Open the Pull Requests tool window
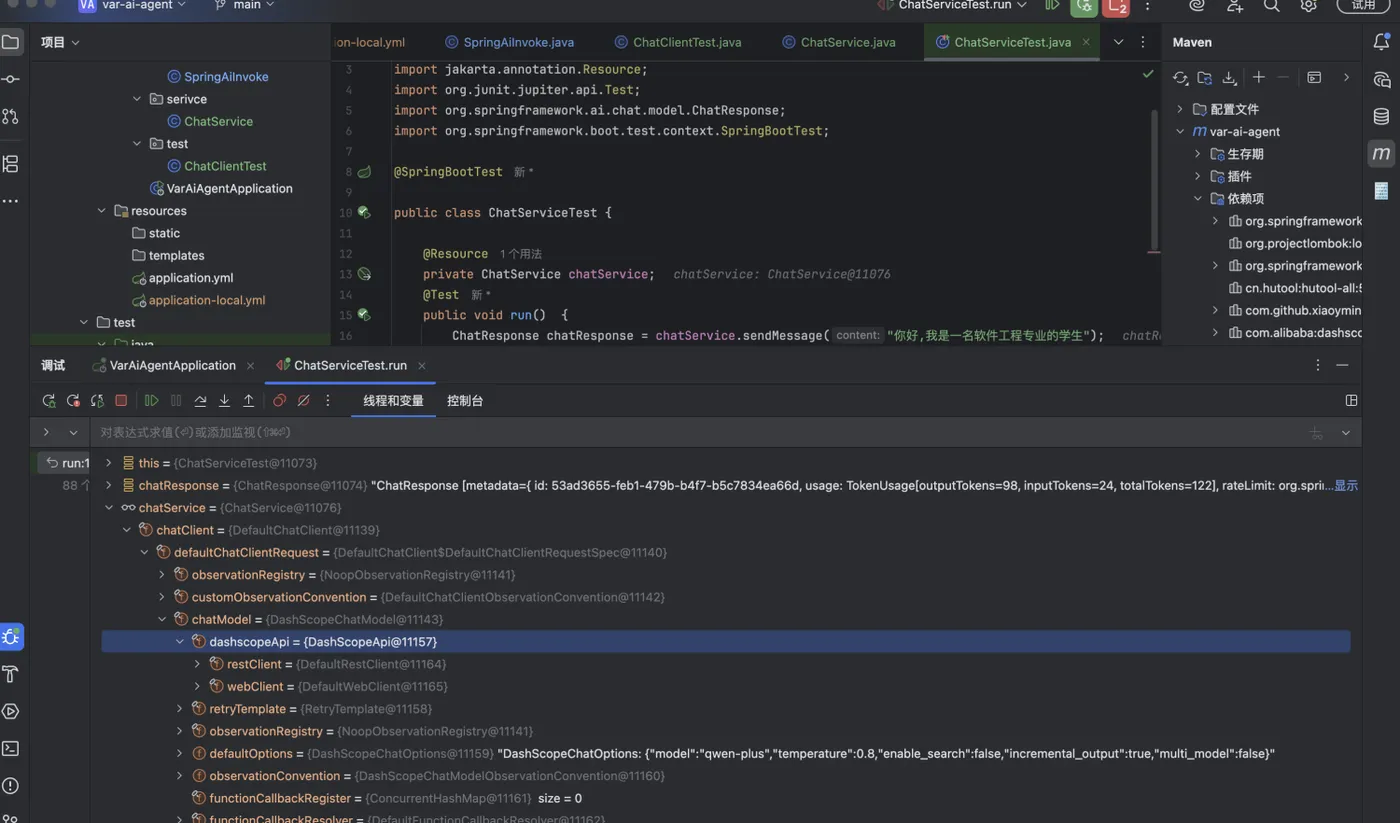 [10, 117]
